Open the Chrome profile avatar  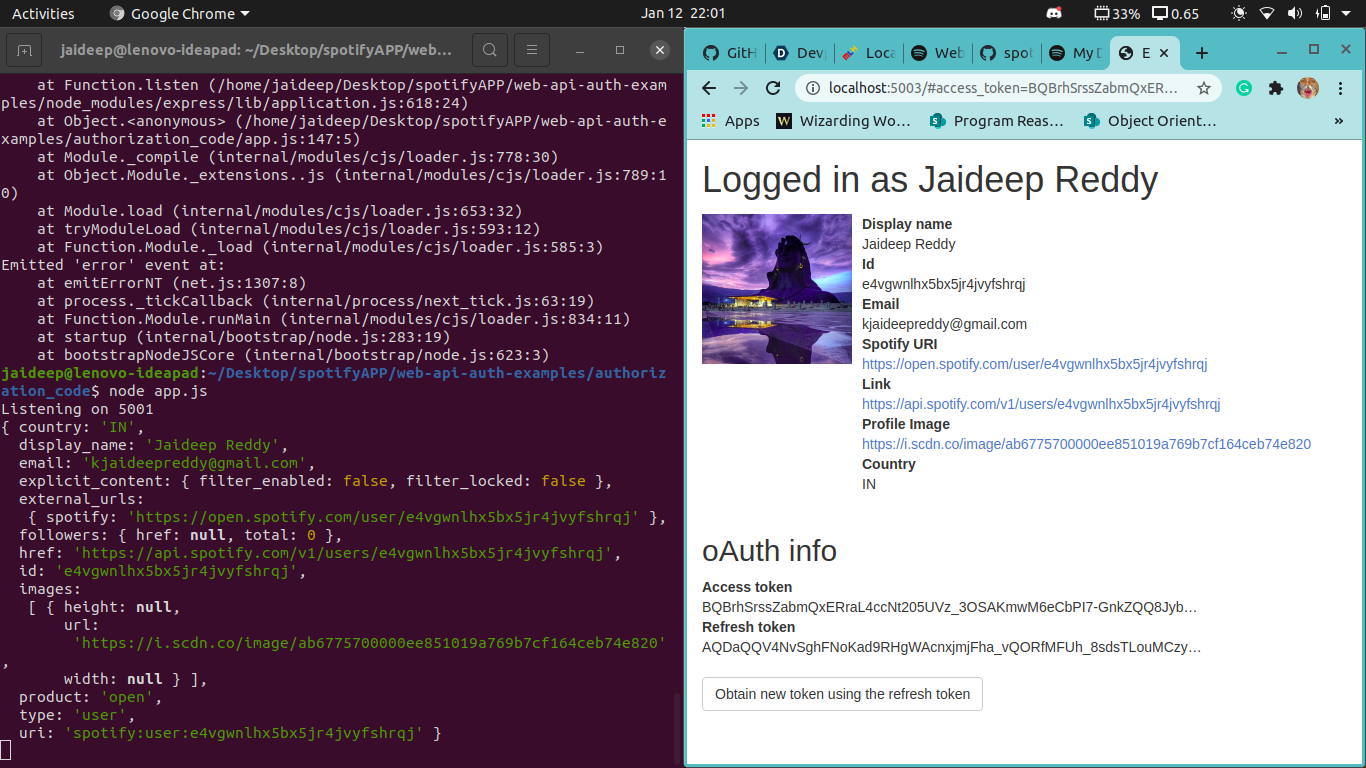1308,88
